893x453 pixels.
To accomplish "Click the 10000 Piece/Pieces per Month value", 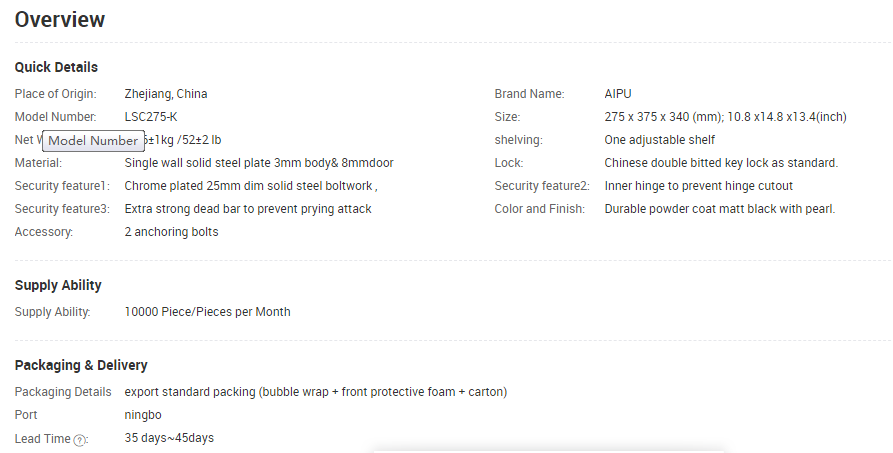I will pos(207,312).
